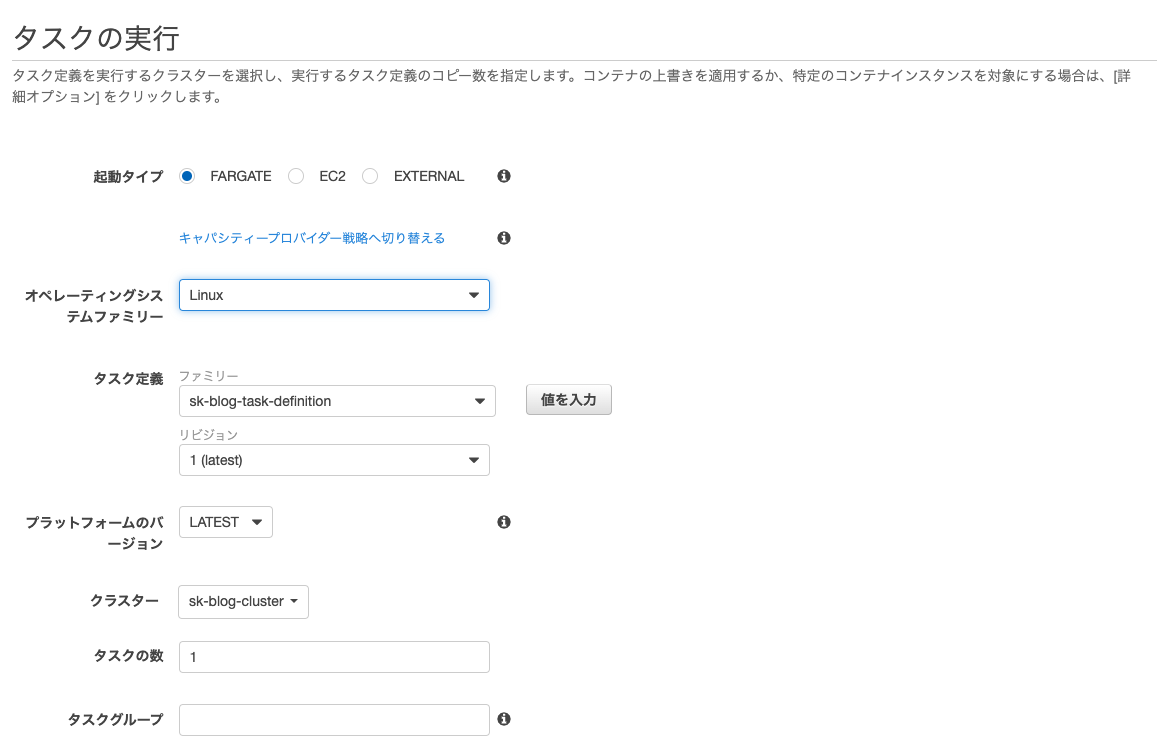Click the arrow inside the LATEST selector

coord(256,521)
